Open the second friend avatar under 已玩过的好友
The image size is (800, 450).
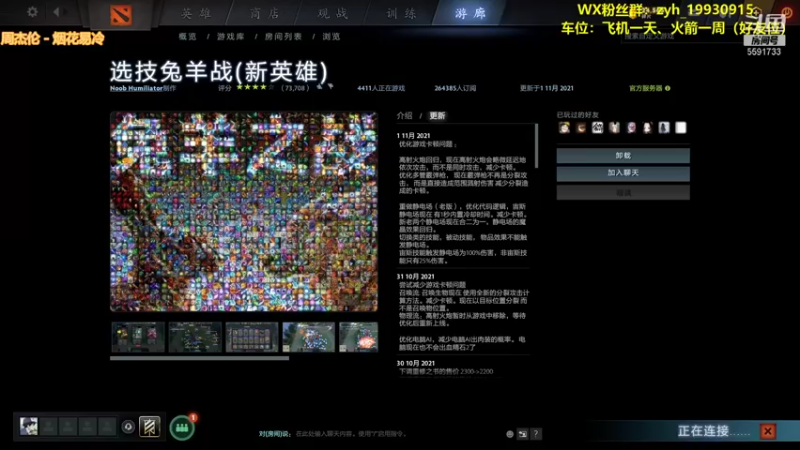point(581,128)
